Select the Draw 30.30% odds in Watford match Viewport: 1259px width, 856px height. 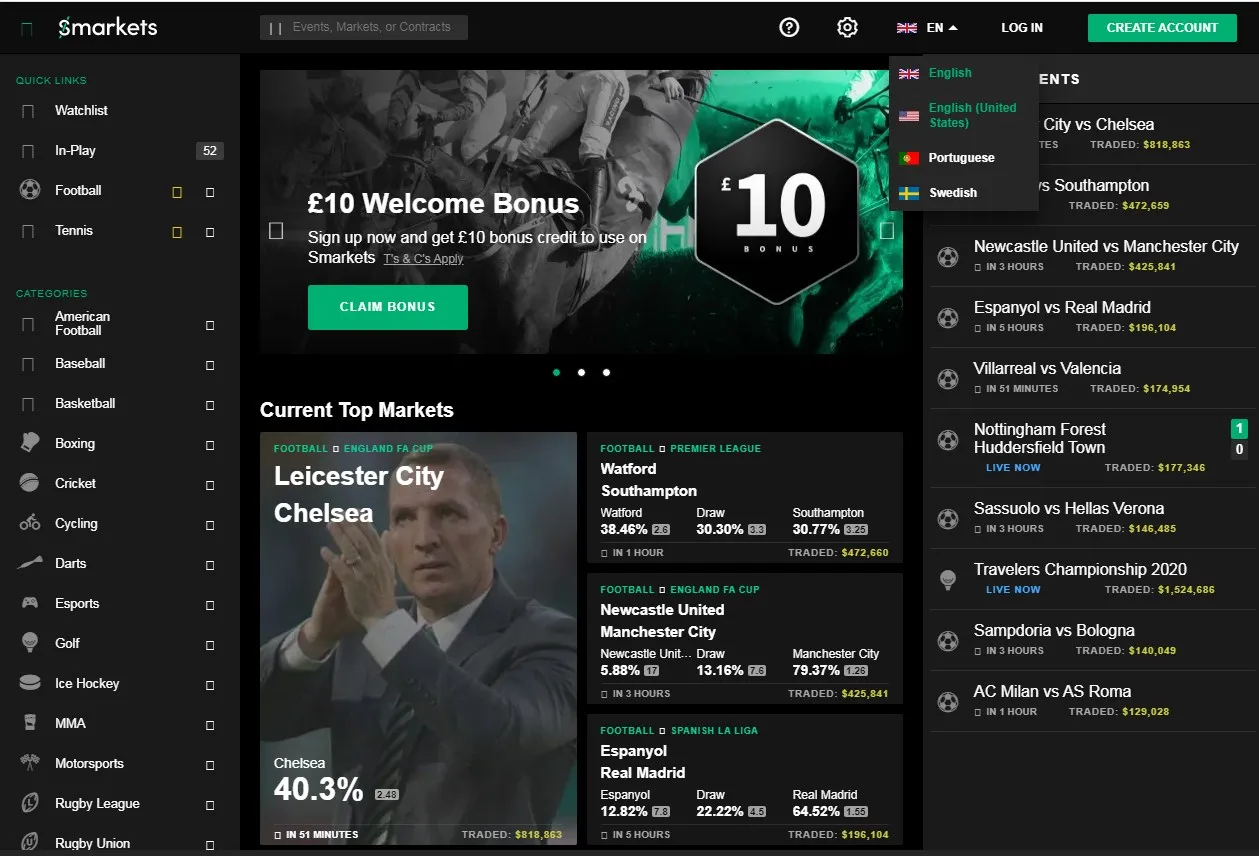tap(732, 522)
